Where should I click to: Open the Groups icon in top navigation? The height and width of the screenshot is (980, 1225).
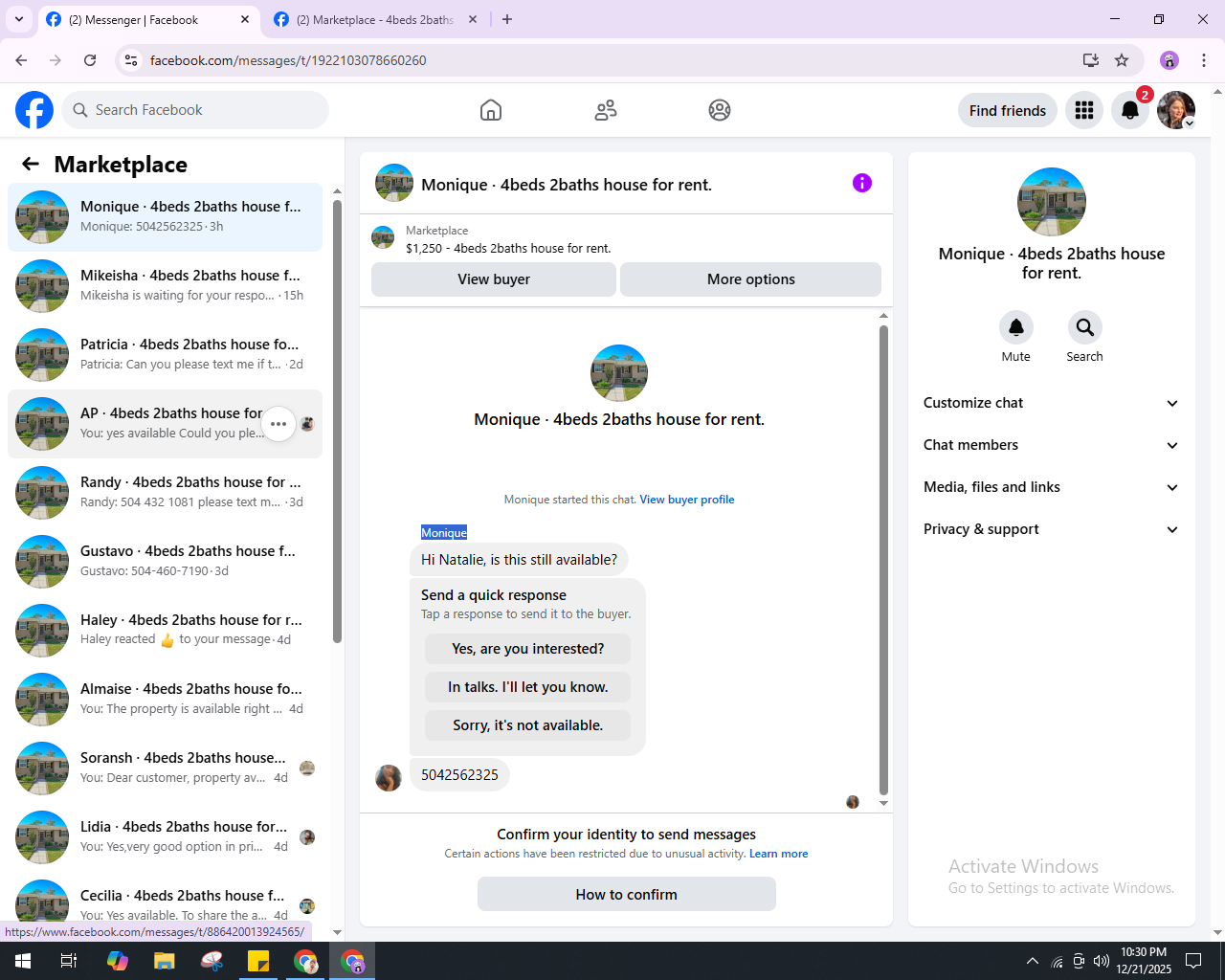(720, 110)
